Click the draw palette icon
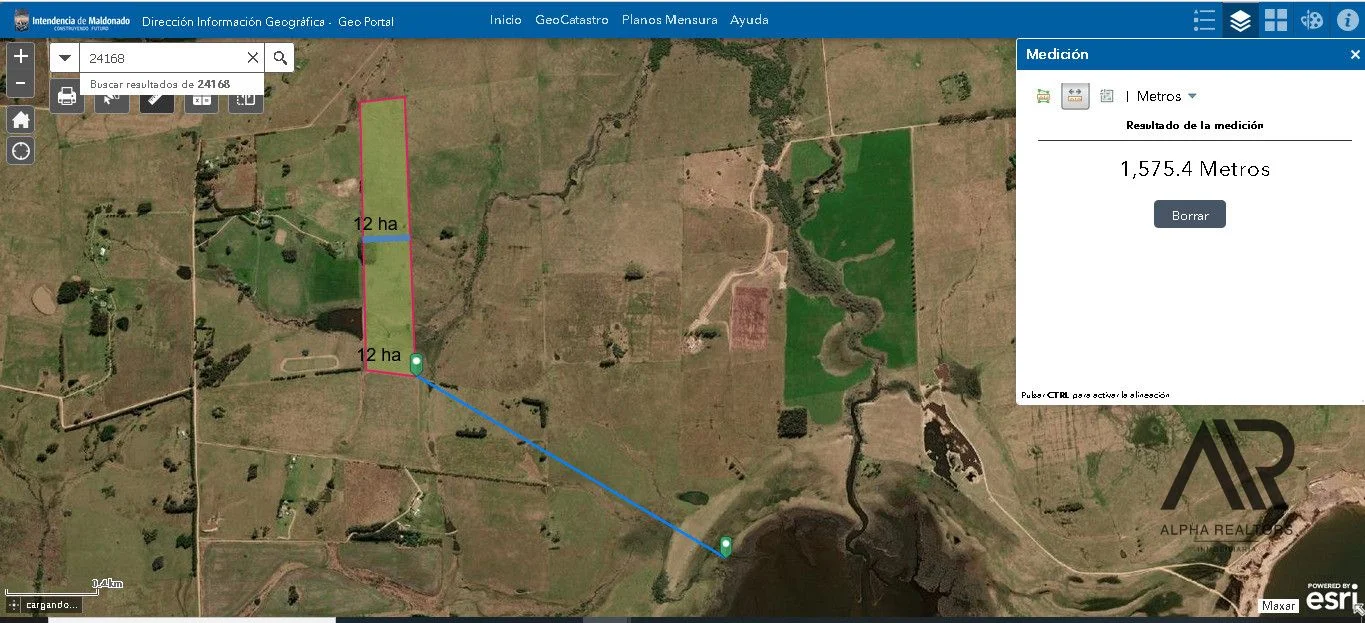The height and width of the screenshot is (623, 1365). click(1311, 20)
